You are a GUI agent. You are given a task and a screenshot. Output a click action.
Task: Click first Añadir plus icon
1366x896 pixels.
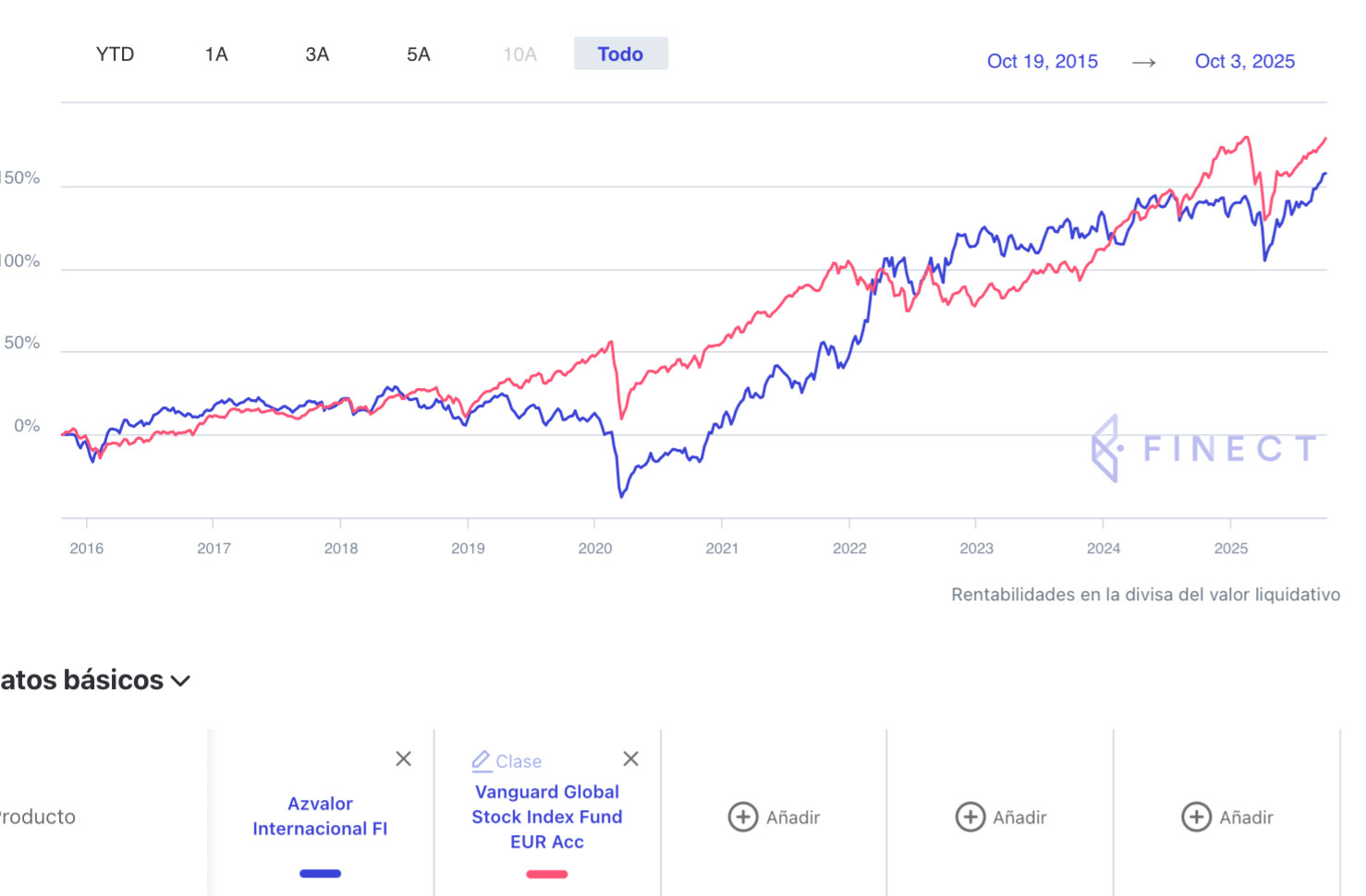[x=743, y=817]
